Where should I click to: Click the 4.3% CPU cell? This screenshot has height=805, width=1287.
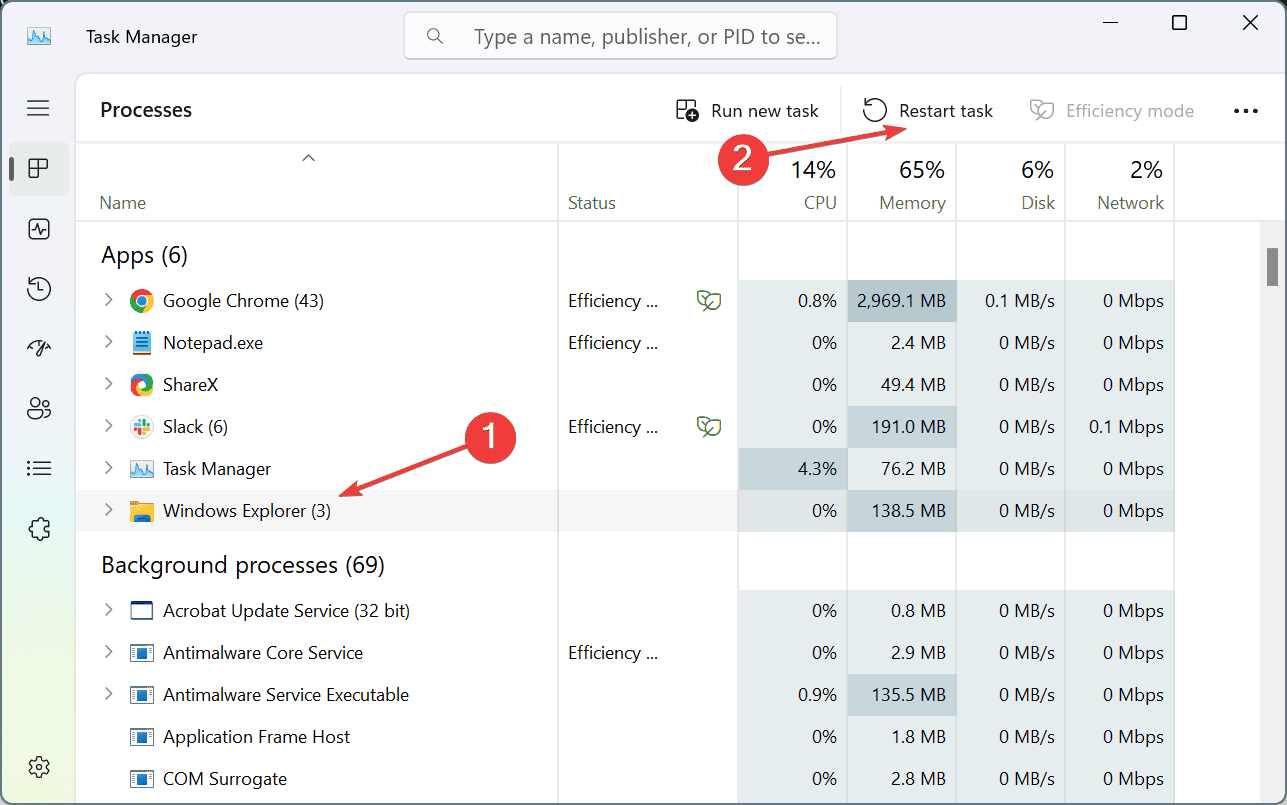[793, 469]
